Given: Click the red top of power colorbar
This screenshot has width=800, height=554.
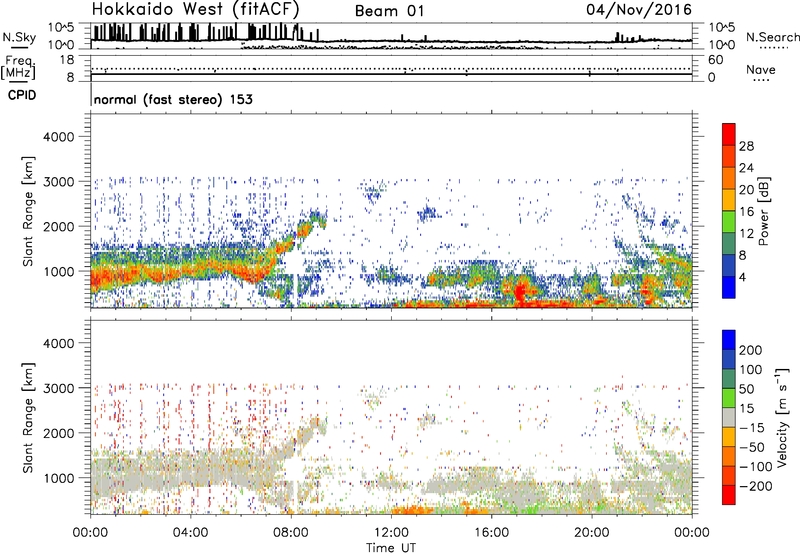Looking at the screenshot, I should point(729,134).
